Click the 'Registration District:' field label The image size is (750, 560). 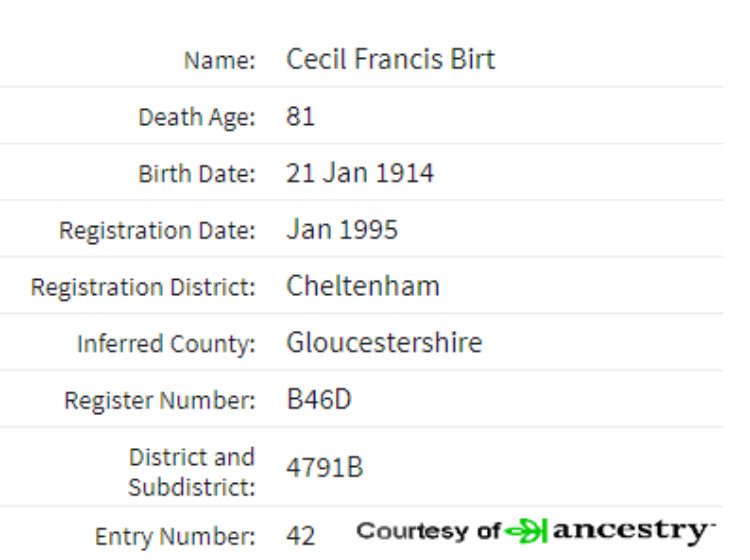(x=143, y=287)
